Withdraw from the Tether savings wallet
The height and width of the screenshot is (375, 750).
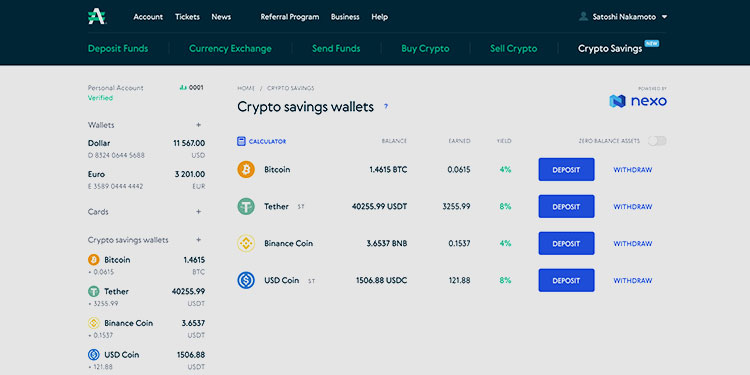[632, 207]
